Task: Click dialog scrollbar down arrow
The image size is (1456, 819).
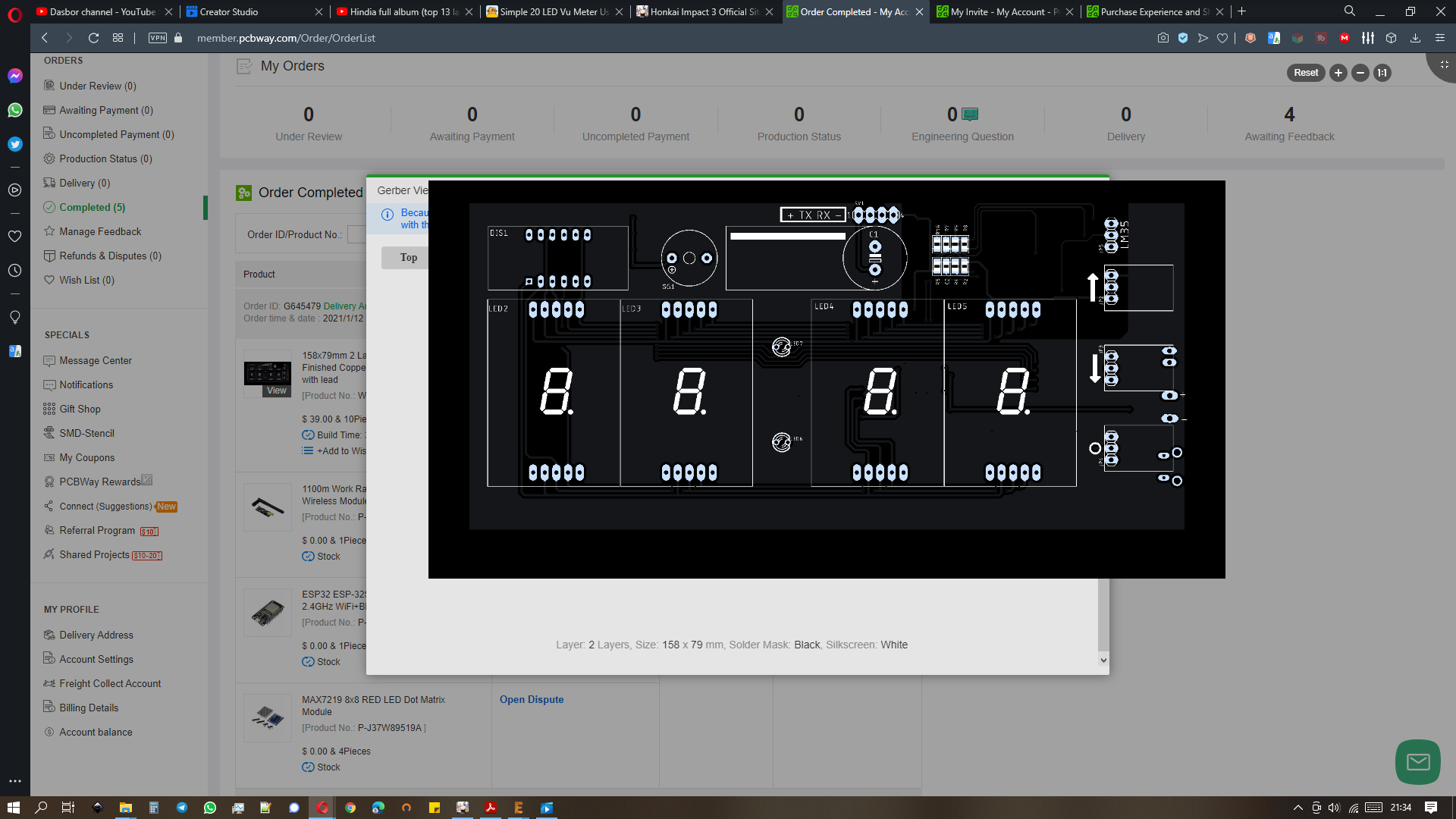Action: 1103,661
